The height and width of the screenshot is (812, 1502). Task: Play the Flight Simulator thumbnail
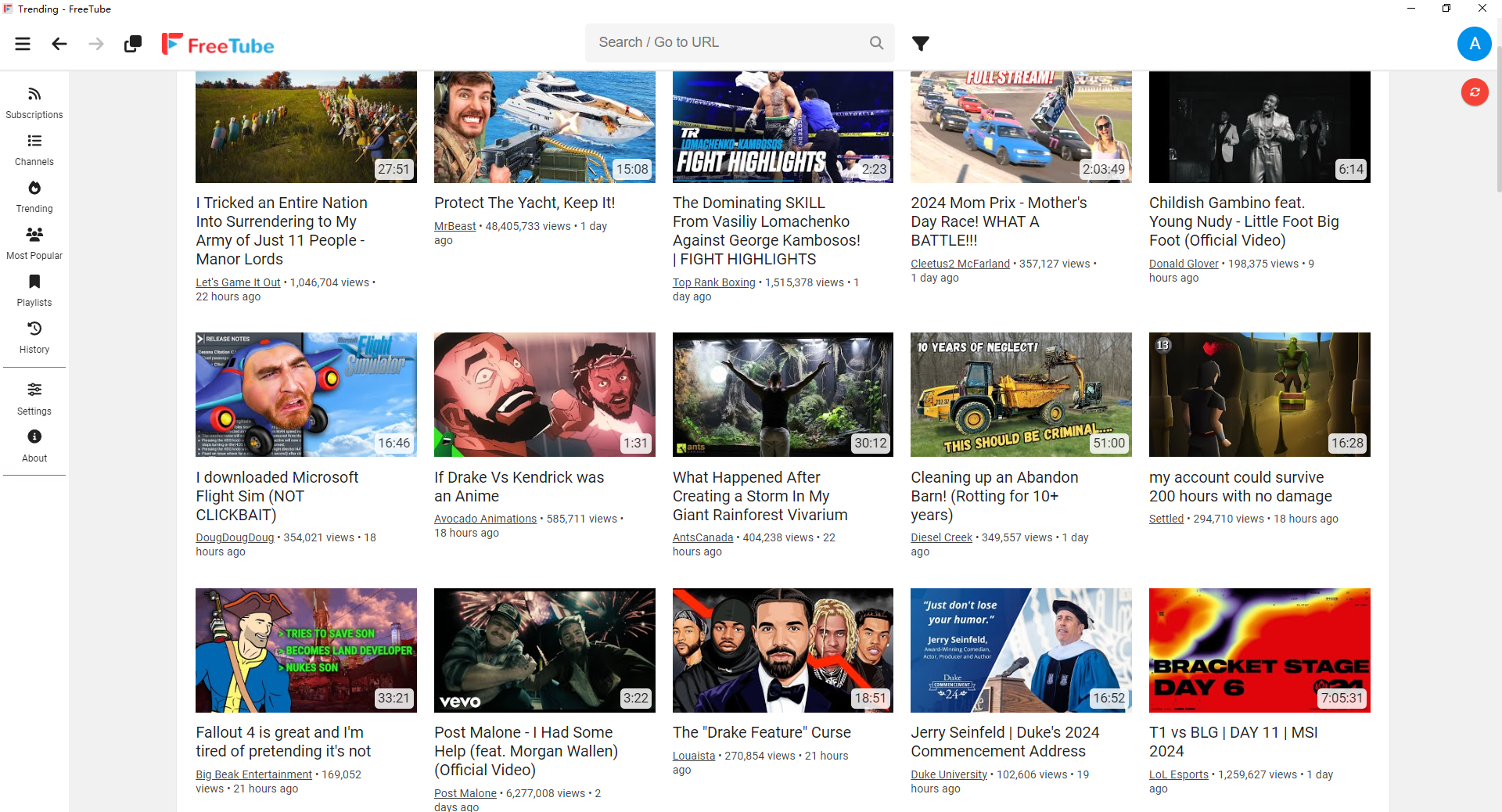[x=306, y=394]
